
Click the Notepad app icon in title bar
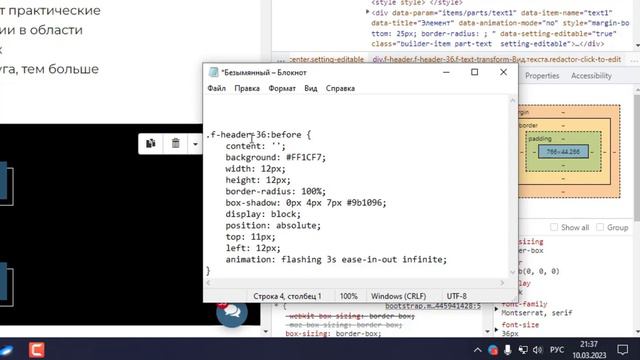pos(213,72)
